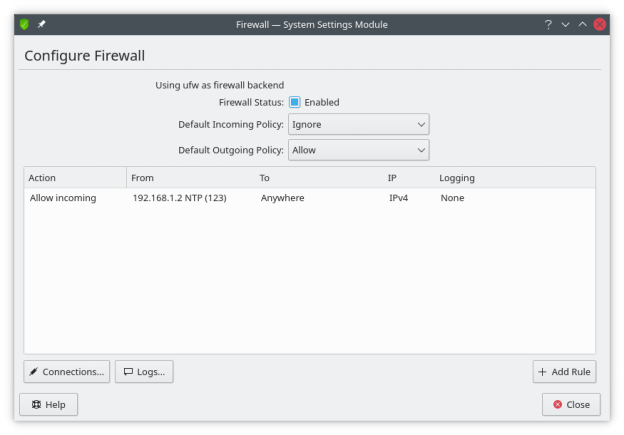Close window with the red X icon
This screenshot has width=624, height=435.
coord(600,24)
